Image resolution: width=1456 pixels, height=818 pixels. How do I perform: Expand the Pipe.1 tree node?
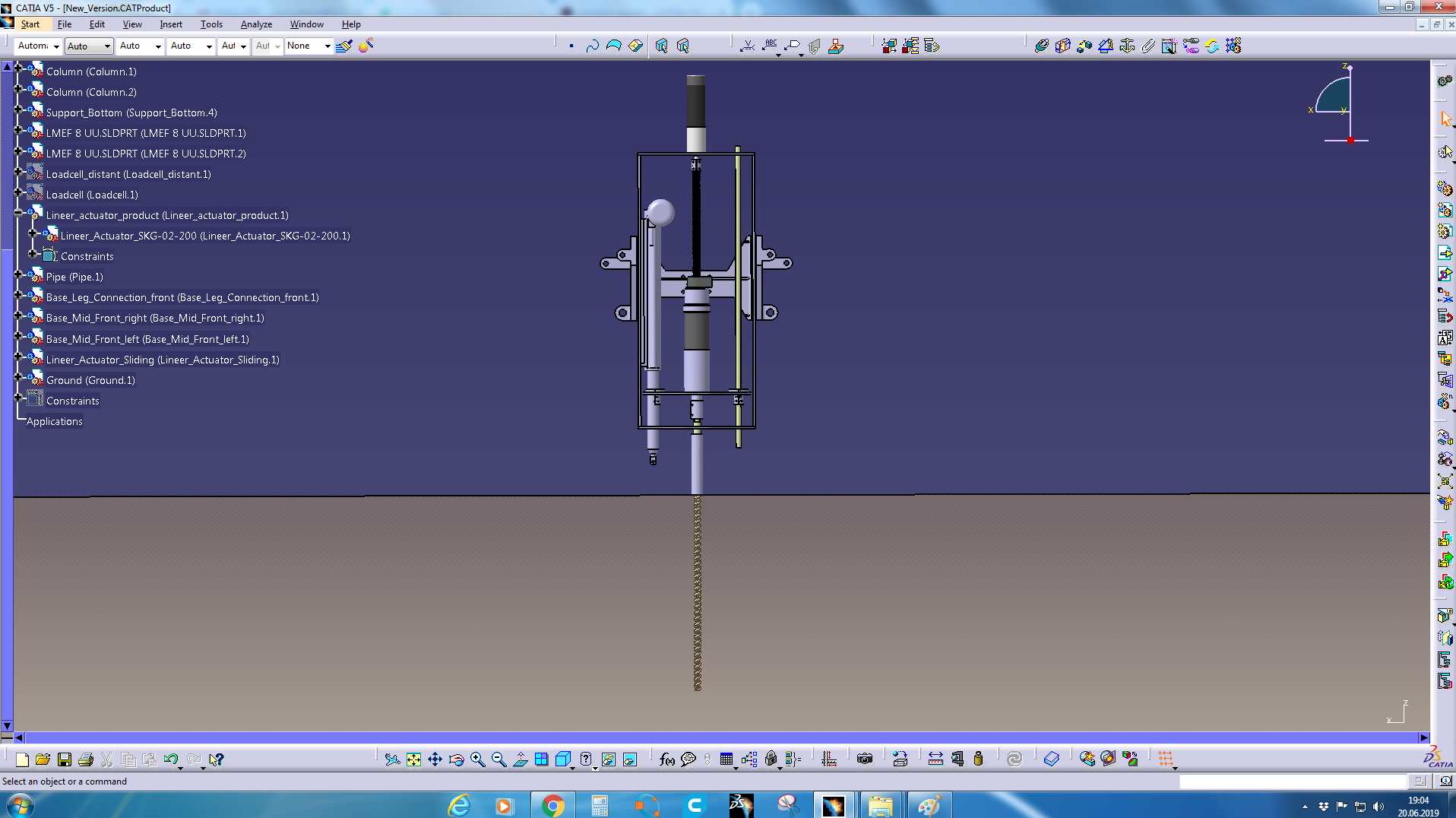click(x=18, y=274)
